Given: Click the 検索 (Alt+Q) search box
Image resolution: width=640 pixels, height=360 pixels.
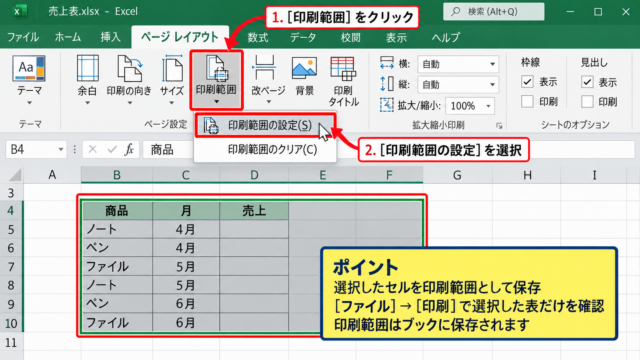Looking at the screenshot, I should coord(493,11).
